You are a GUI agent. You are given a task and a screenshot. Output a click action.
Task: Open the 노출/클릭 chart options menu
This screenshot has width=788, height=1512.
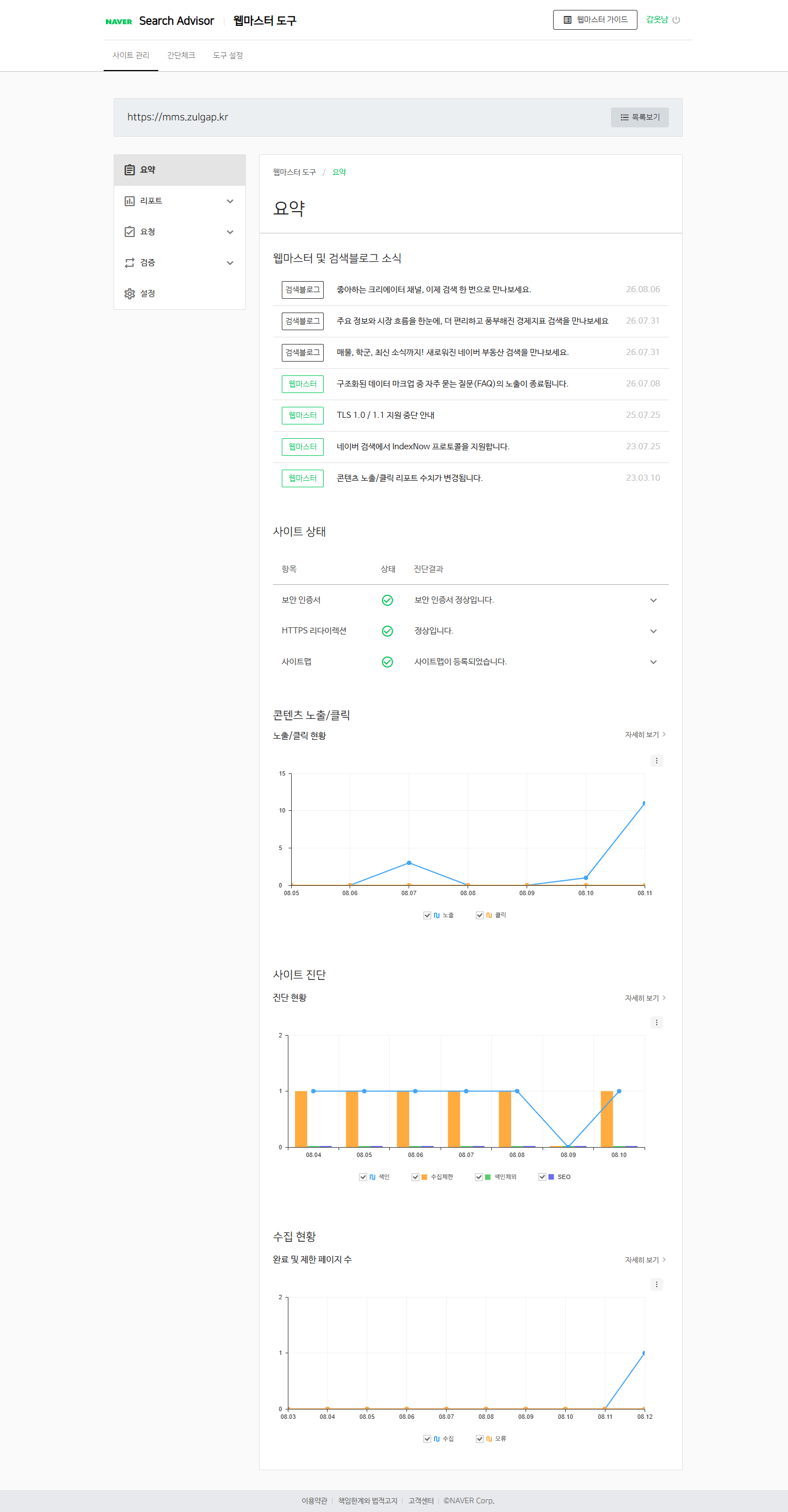(656, 761)
